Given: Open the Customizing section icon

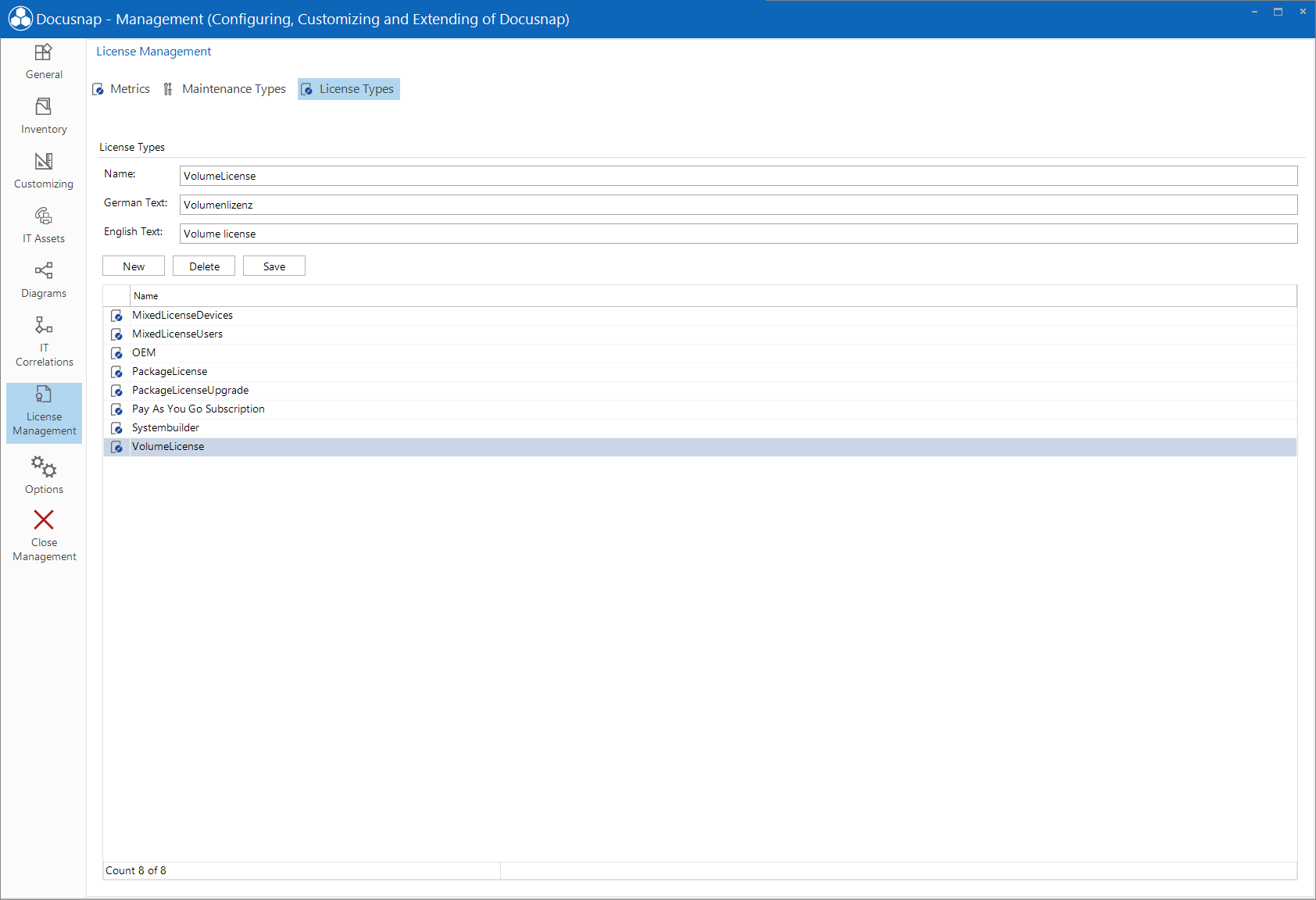Looking at the screenshot, I should pos(44,161).
